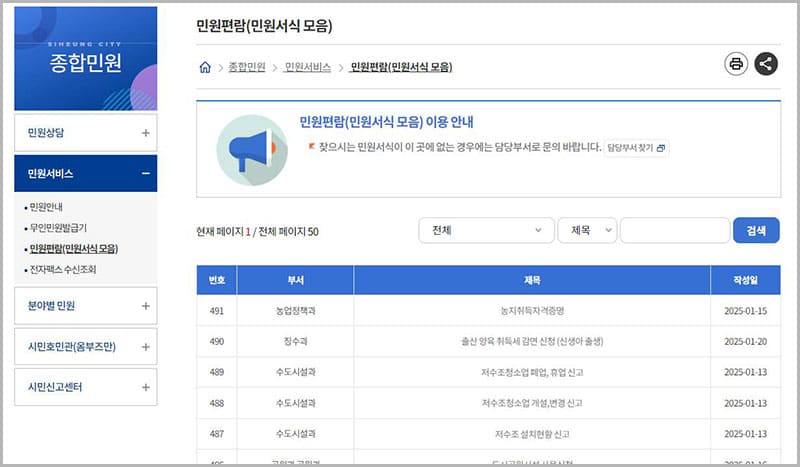Open 전자팩스 수신조회 sidebar item
Screen dimensions: 800x467
tap(63, 269)
